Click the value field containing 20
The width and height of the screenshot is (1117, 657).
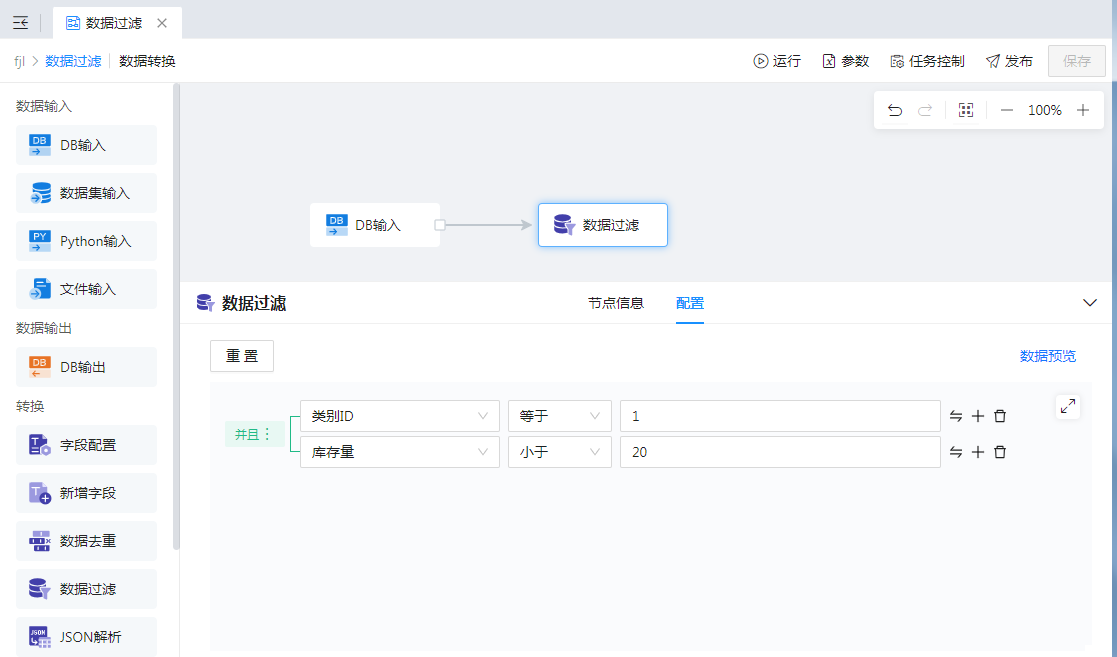coord(779,452)
